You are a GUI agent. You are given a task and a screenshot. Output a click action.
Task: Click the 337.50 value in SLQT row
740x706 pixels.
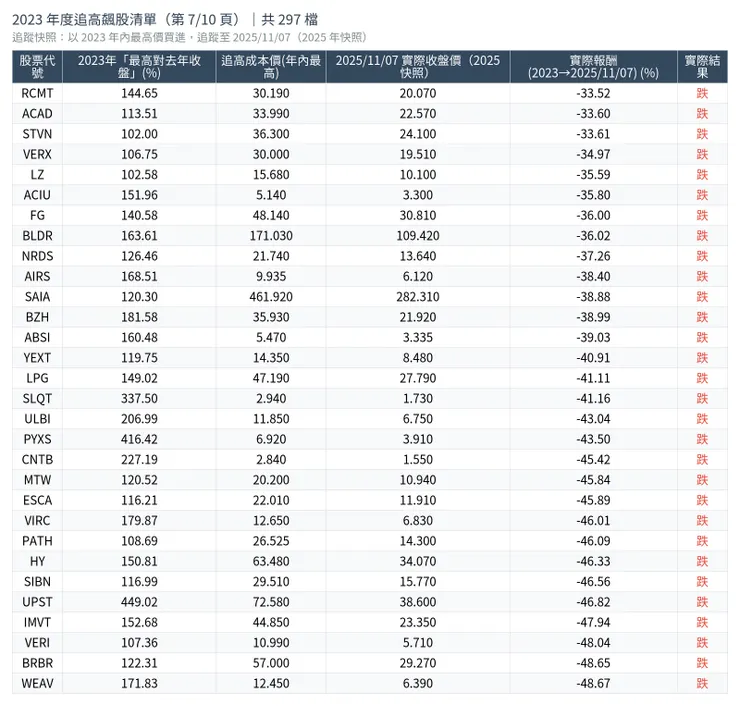click(x=139, y=398)
